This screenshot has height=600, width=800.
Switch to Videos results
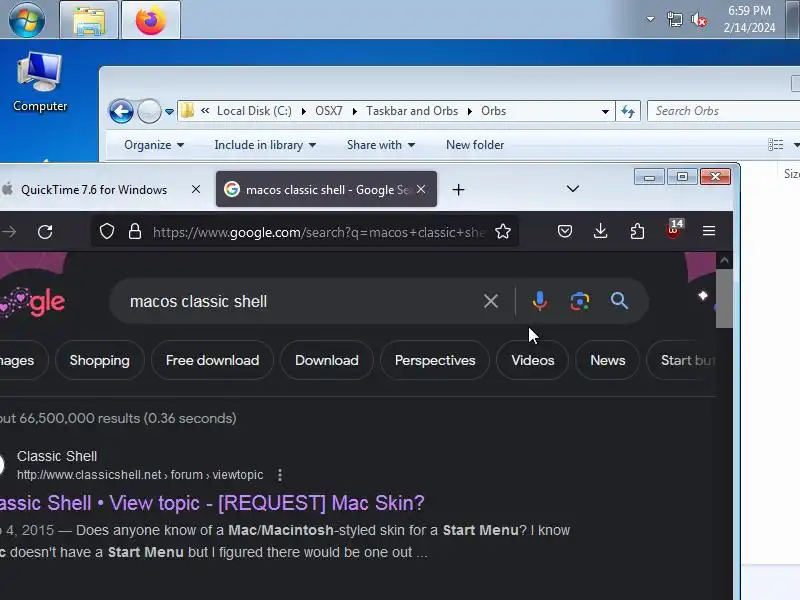click(533, 360)
